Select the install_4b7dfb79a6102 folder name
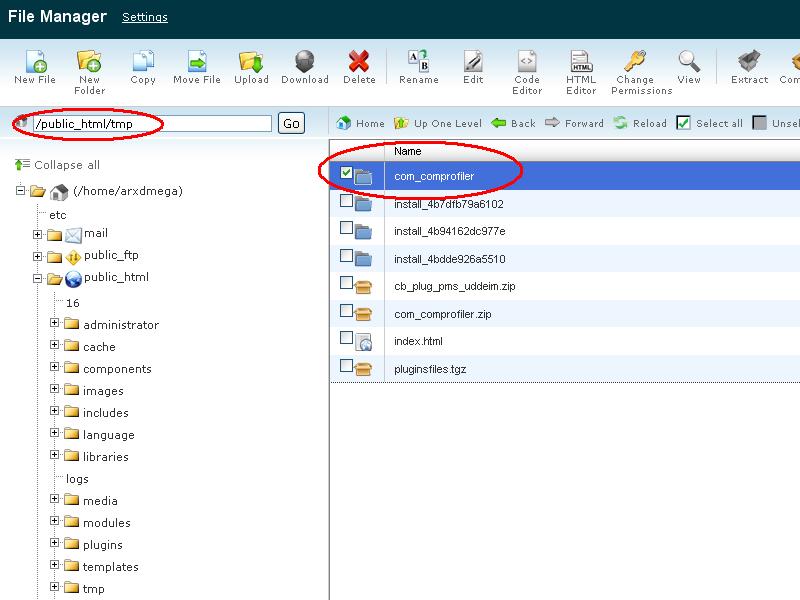 pos(448,204)
